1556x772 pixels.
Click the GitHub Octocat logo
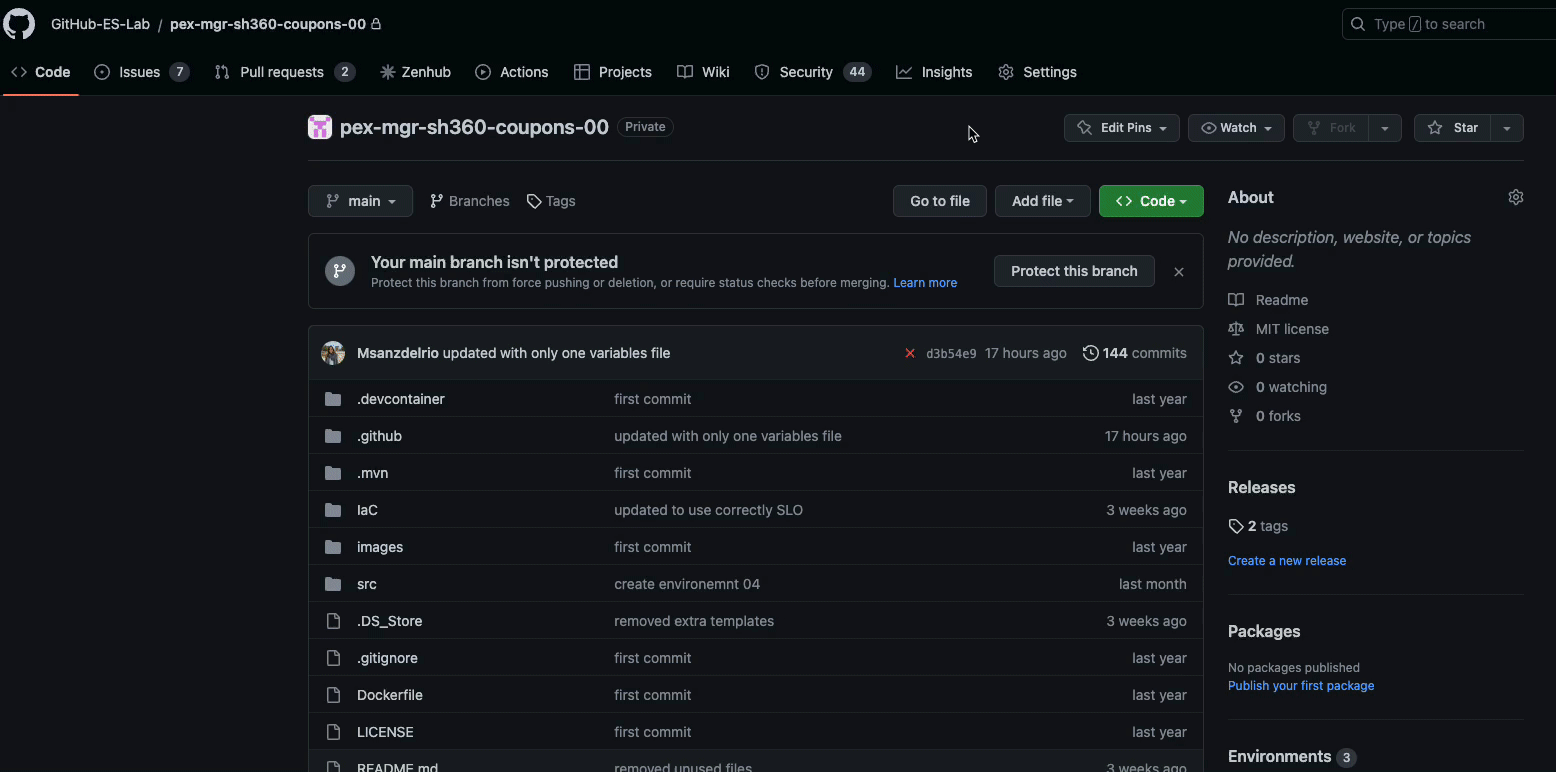19,24
